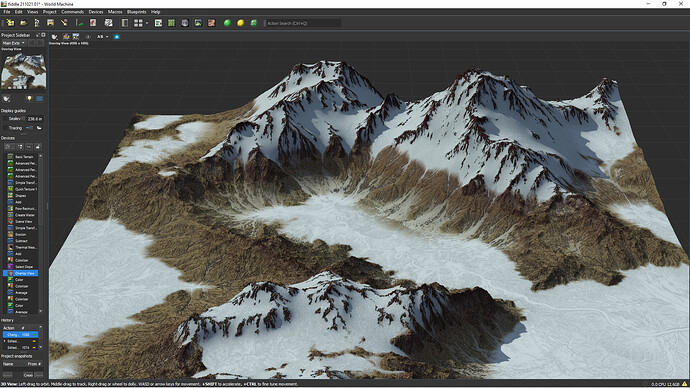This screenshot has height=388, width=690.
Task: Click the terrain shading icon in viewport toolbar
Action: (66, 37)
